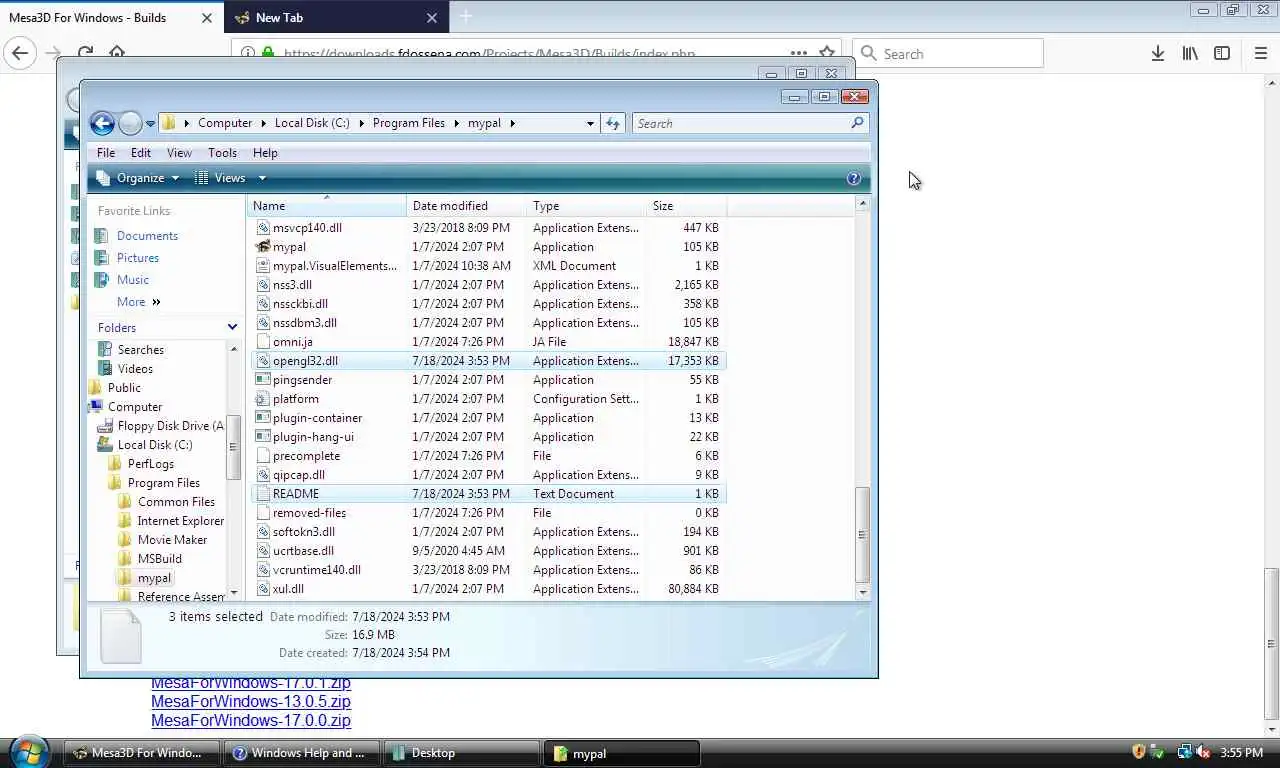This screenshot has height=768, width=1280.
Task: Open Pictures favorite link
Action: click(x=138, y=258)
